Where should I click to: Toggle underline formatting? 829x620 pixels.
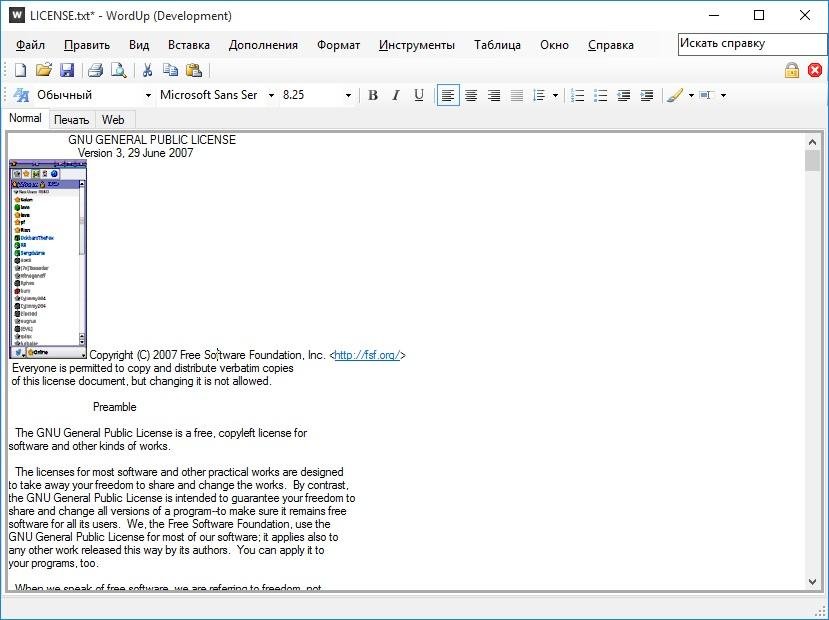coord(419,95)
